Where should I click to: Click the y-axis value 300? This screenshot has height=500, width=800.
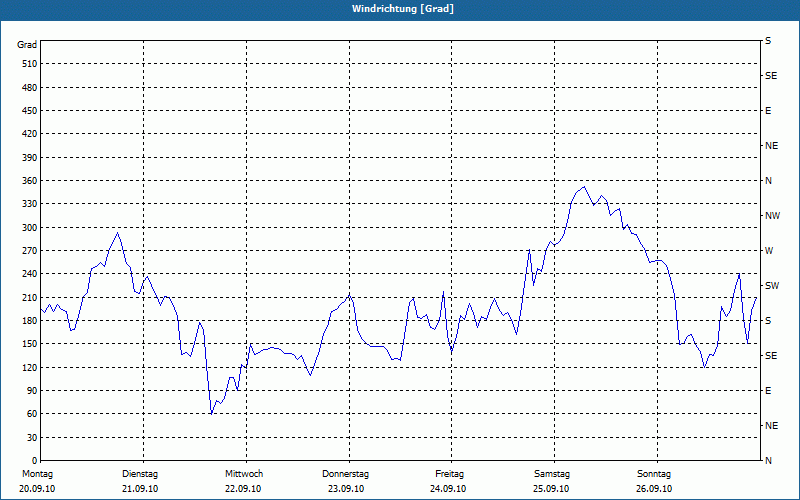[30, 228]
